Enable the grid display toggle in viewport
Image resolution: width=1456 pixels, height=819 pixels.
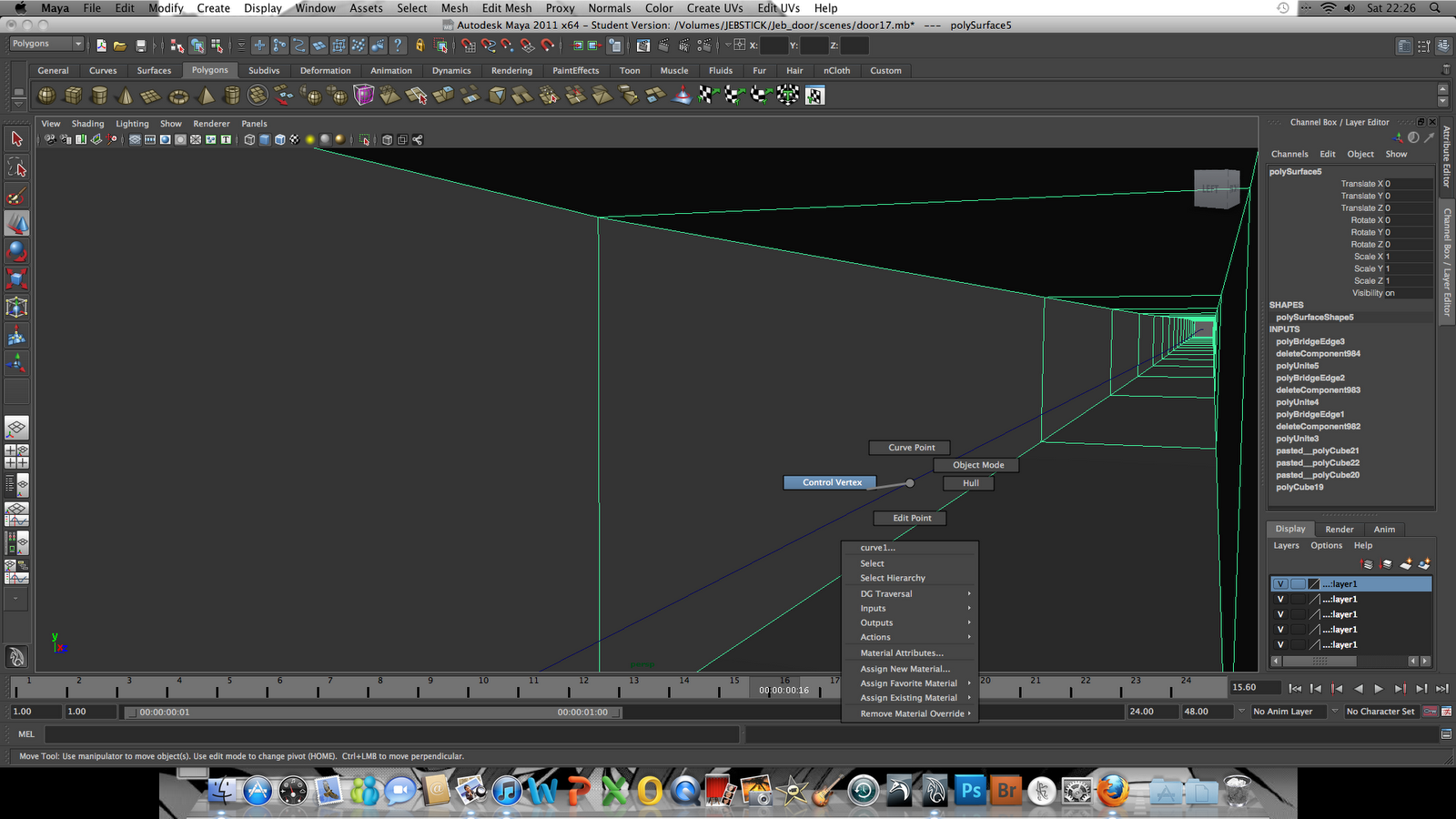(x=135, y=139)
